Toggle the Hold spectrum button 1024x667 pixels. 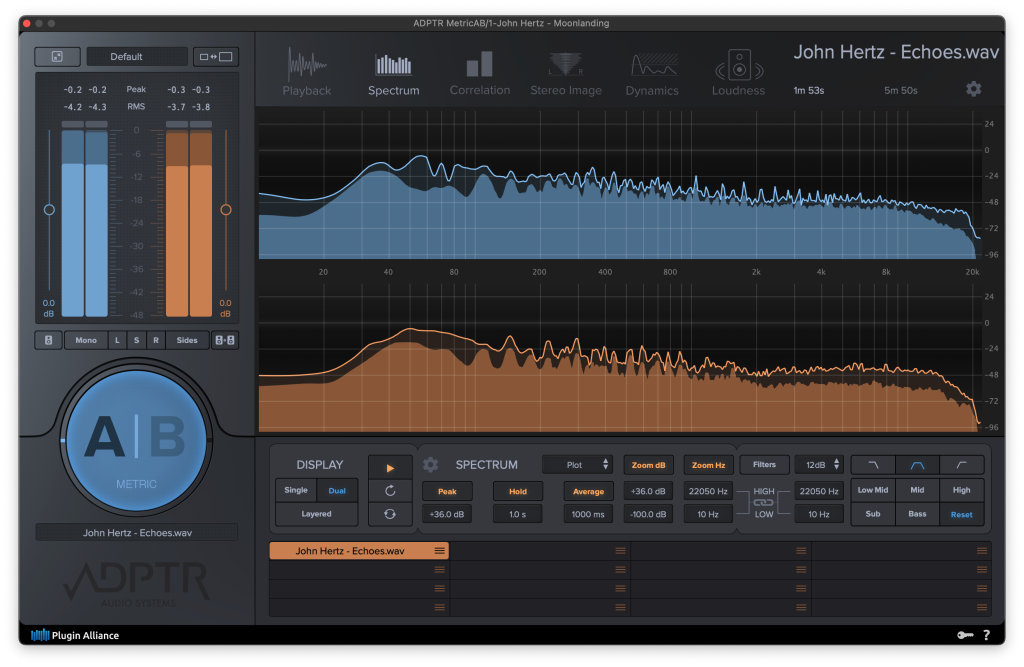point(518,491)
